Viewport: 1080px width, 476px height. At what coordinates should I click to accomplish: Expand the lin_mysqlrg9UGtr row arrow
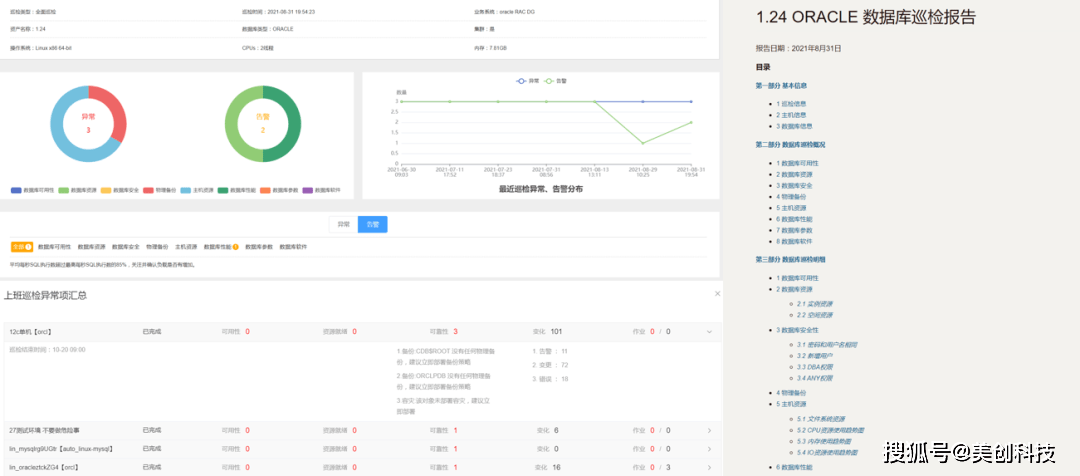pos(709,449)
